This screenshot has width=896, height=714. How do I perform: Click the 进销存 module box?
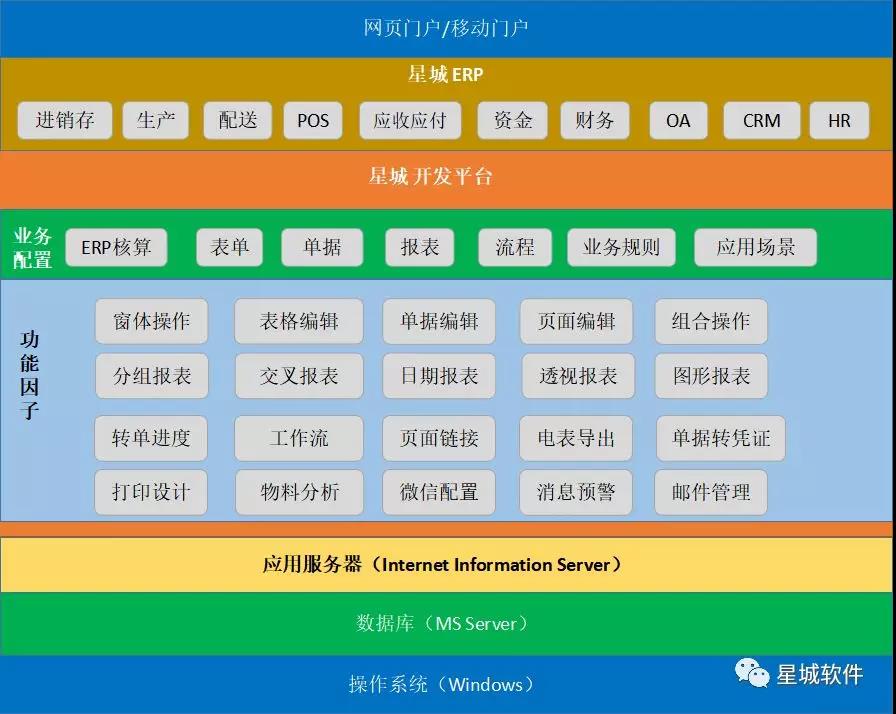(x=65, y=121)
